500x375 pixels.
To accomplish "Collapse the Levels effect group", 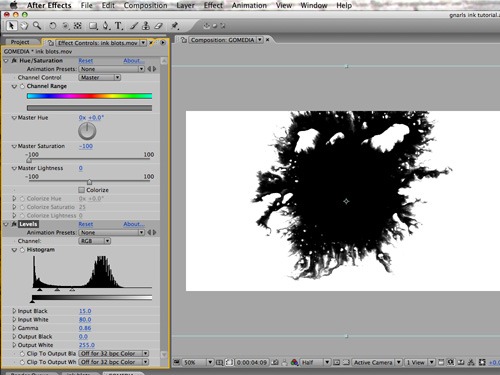I will [x=6, y=224].
